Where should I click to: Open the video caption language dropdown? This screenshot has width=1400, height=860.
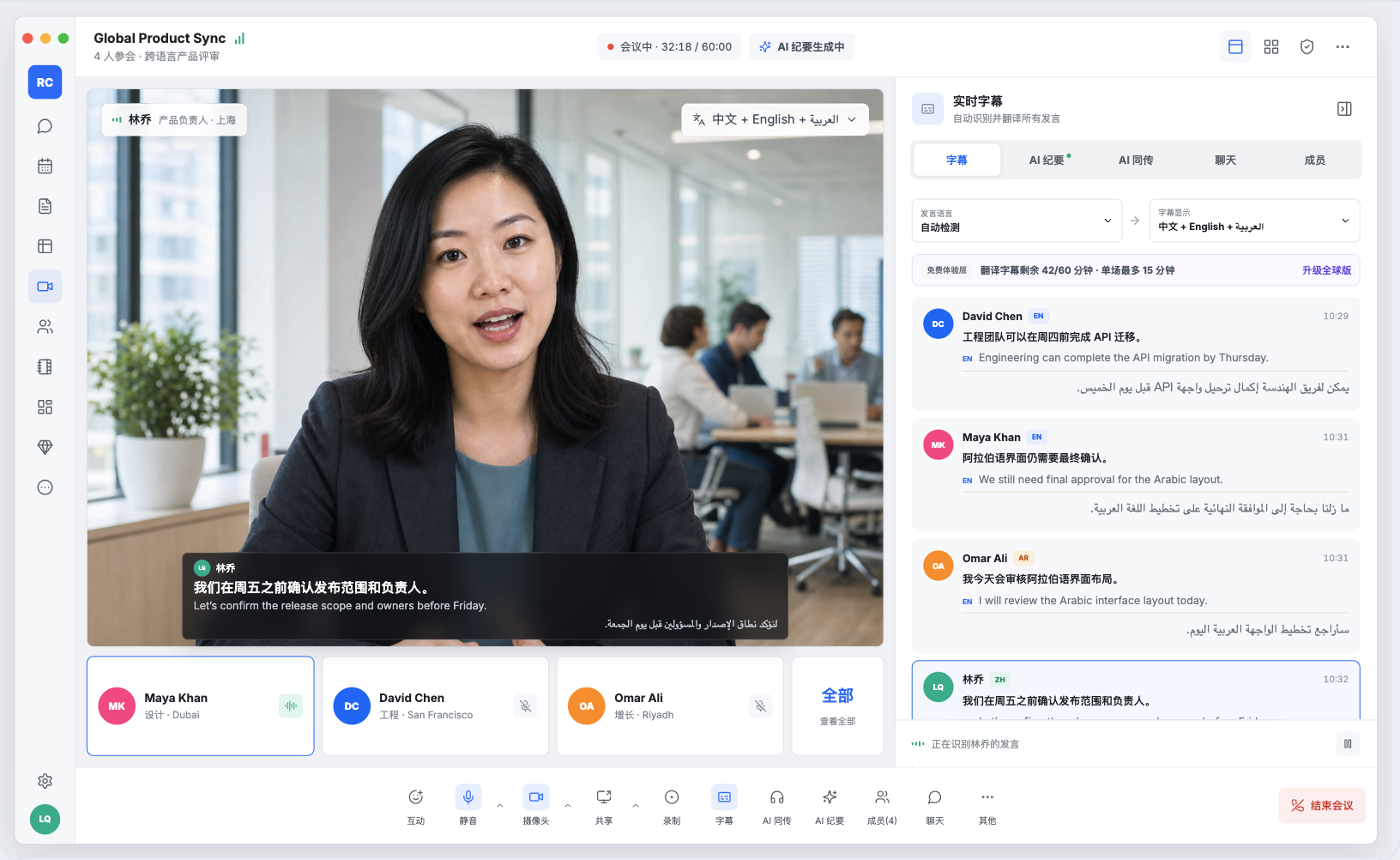pos(775,119)
